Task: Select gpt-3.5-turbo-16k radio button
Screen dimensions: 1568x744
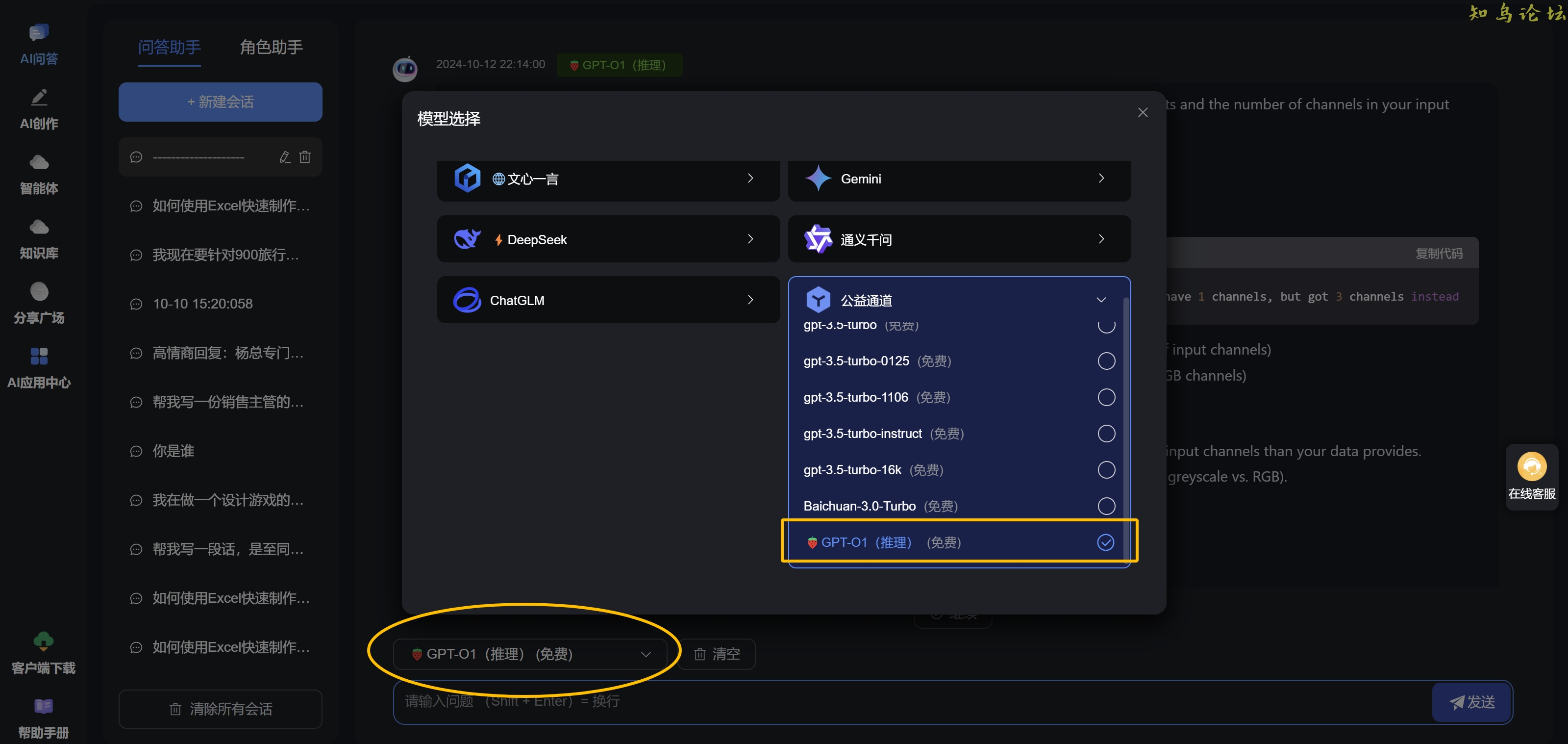Action: tap(1106, 470)
